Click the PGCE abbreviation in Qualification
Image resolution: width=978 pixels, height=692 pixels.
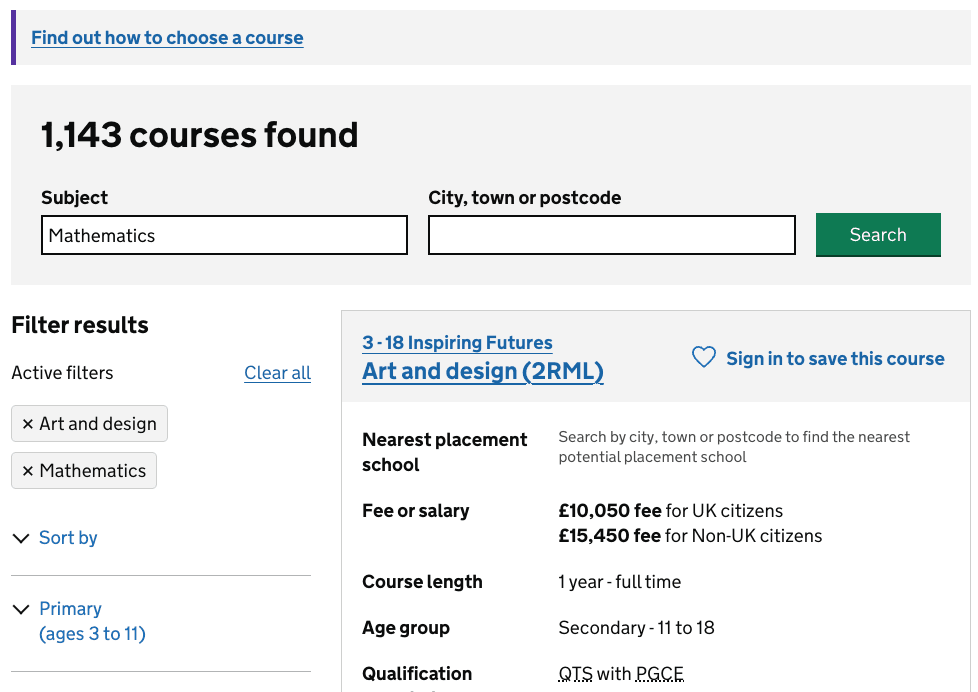coord(660,674)
